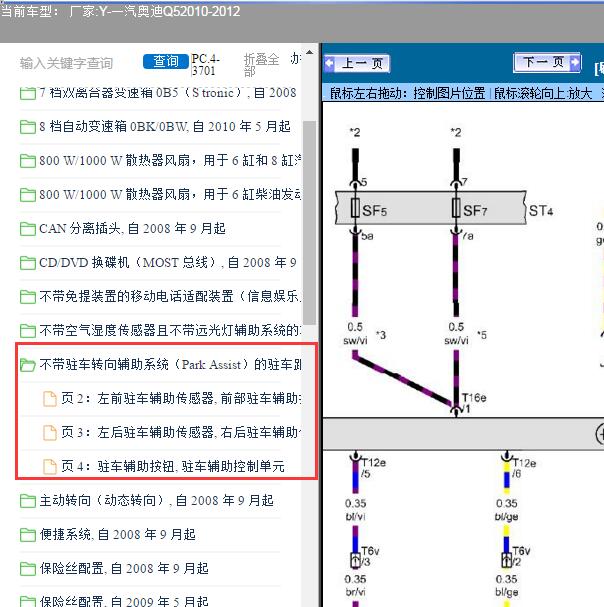Click connector label T12e /5 in diagram
Viewport: 604px width, 607px height.
pyautogui.click(x=374, y=468)
